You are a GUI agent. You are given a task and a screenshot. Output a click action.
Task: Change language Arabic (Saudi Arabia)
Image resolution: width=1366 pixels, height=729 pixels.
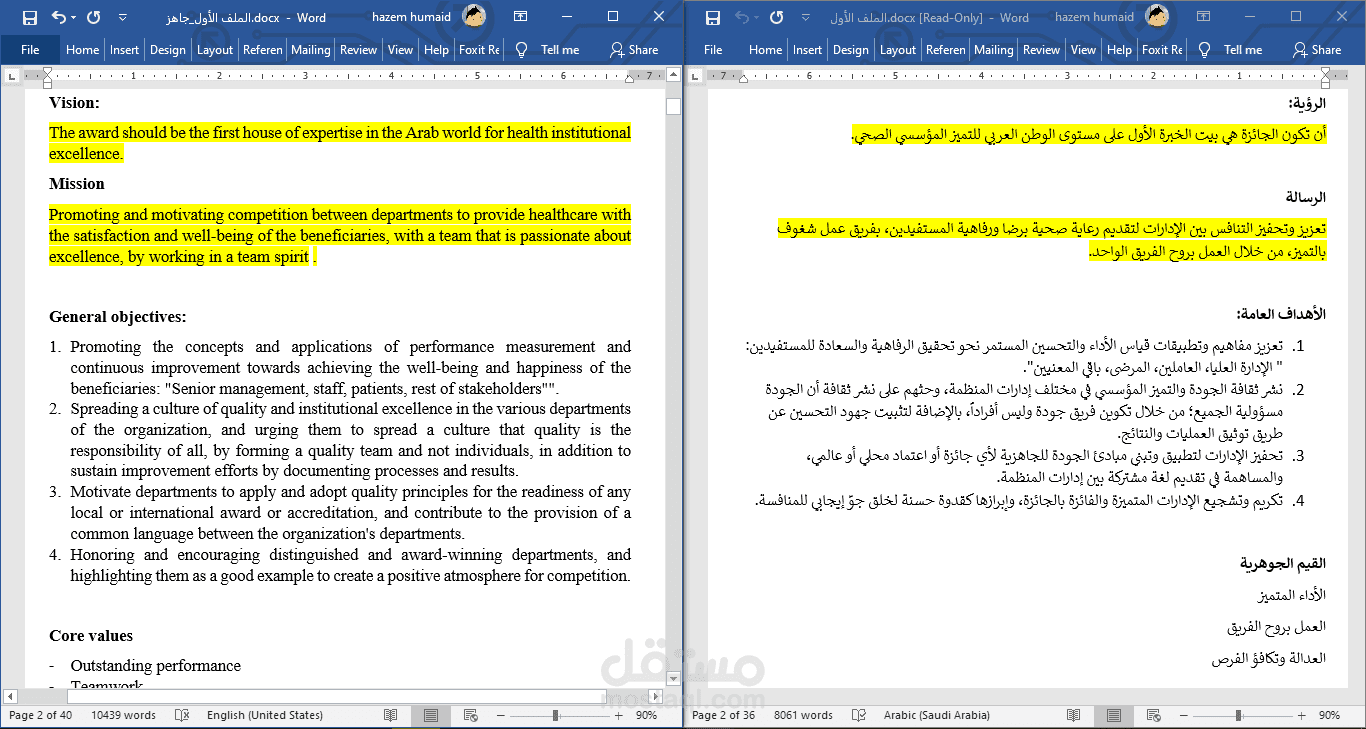click(937, 715)
